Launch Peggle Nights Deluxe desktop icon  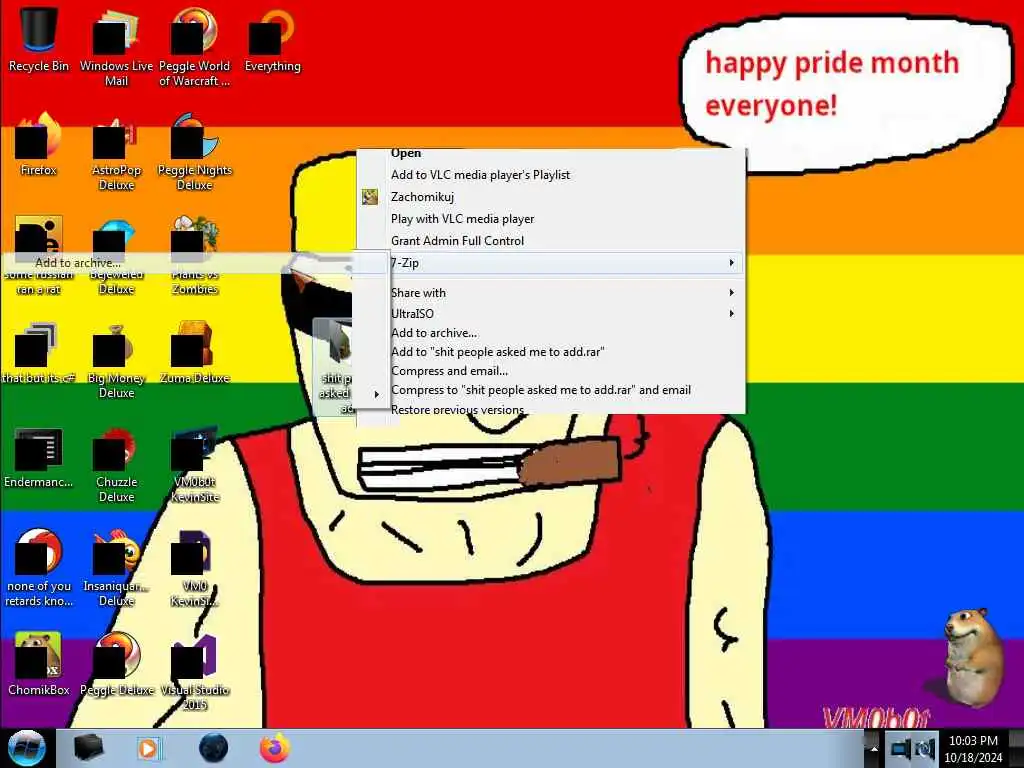click(194, 152)
